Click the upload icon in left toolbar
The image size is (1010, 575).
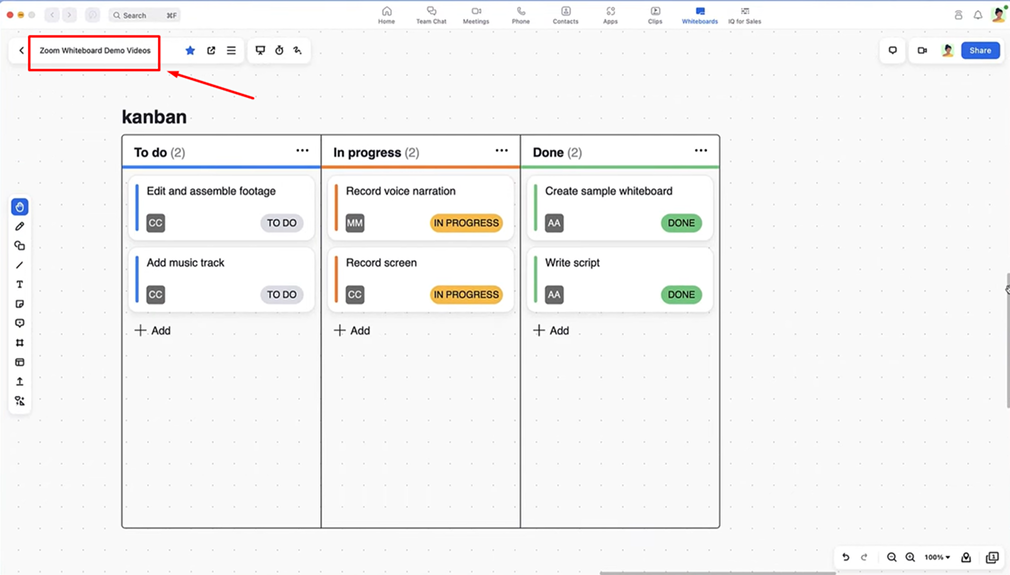pos(19,382)
